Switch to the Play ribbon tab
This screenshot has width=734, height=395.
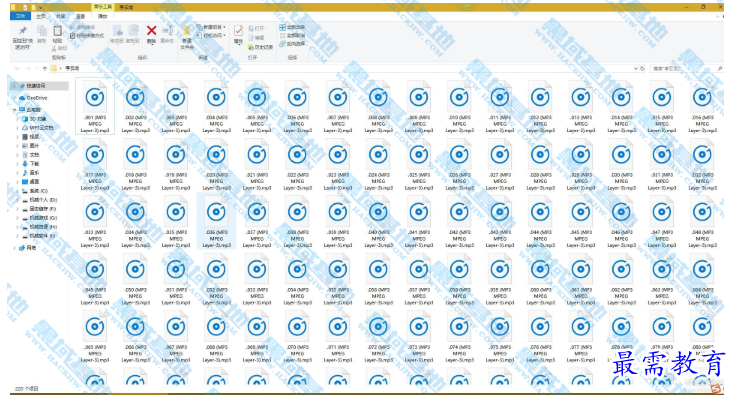click(102, 16)
